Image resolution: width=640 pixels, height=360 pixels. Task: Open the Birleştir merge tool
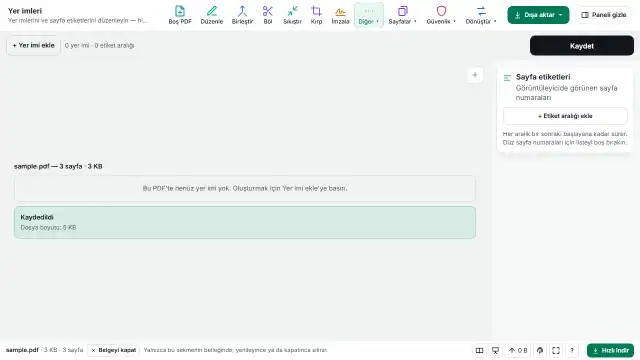242,15
